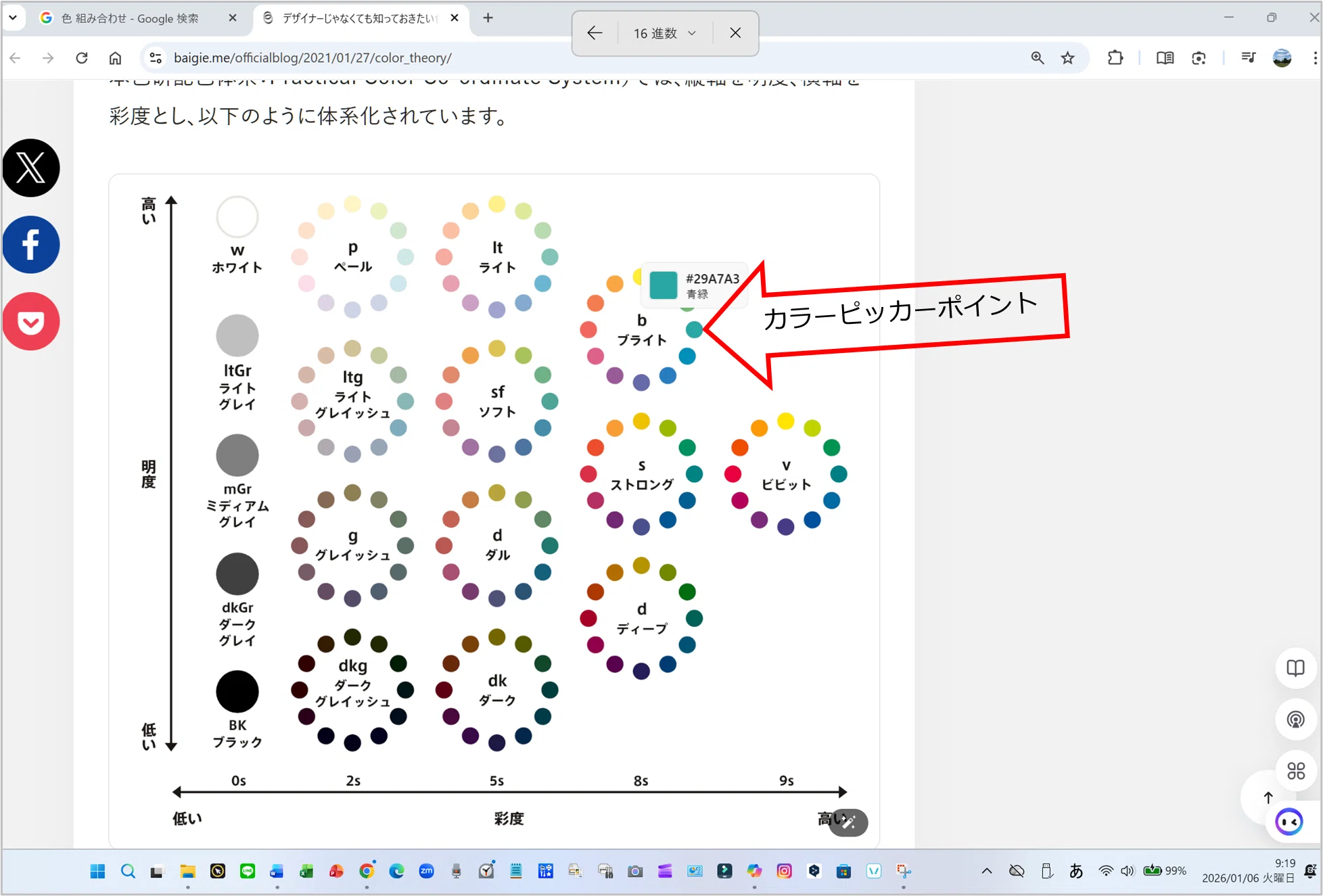Go back in the color picker panel
The width and height of the screenshot is (1323, 896).
tap(595, 33)
